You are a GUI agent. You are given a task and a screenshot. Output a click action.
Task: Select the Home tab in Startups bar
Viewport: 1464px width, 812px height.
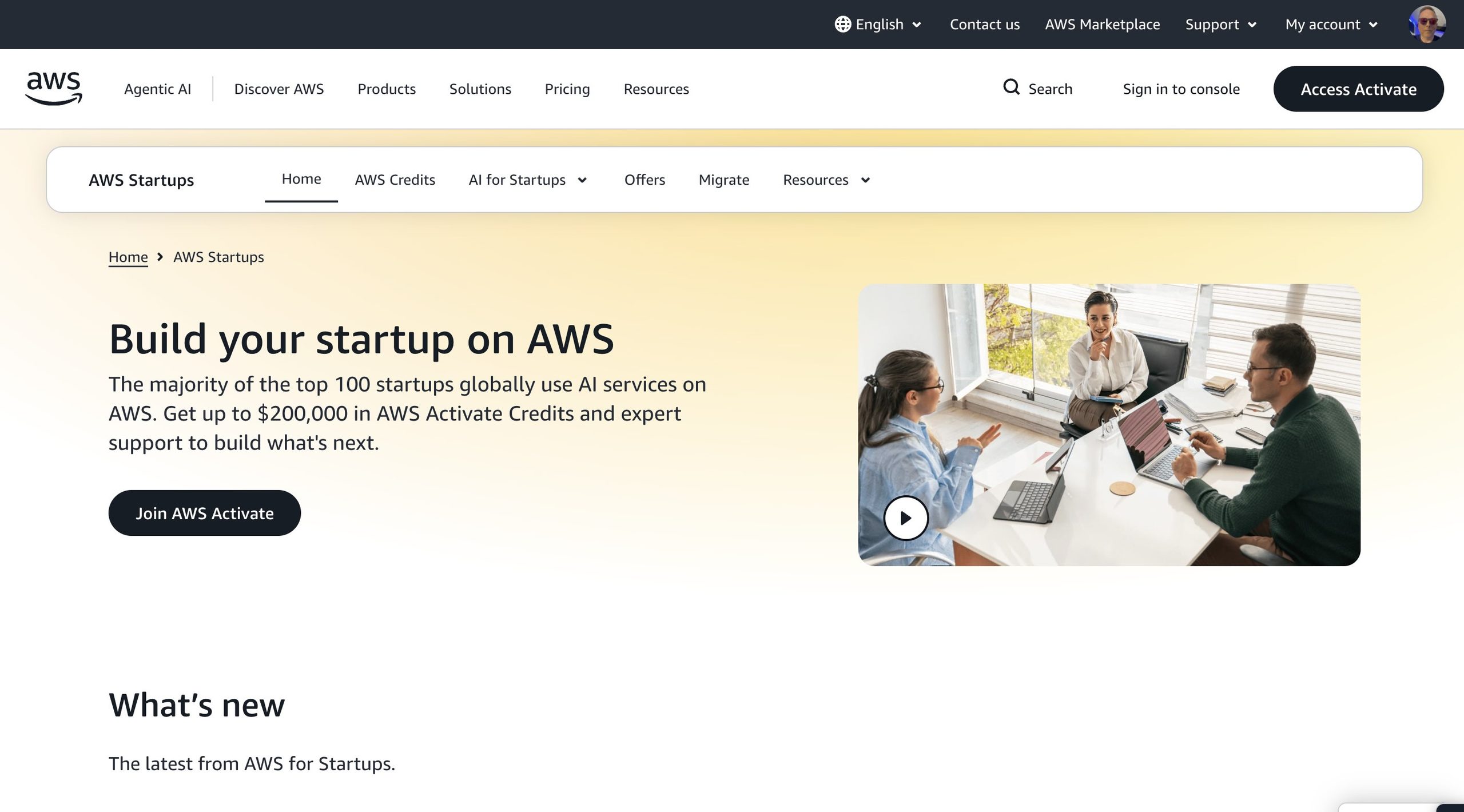pos(301,180)
